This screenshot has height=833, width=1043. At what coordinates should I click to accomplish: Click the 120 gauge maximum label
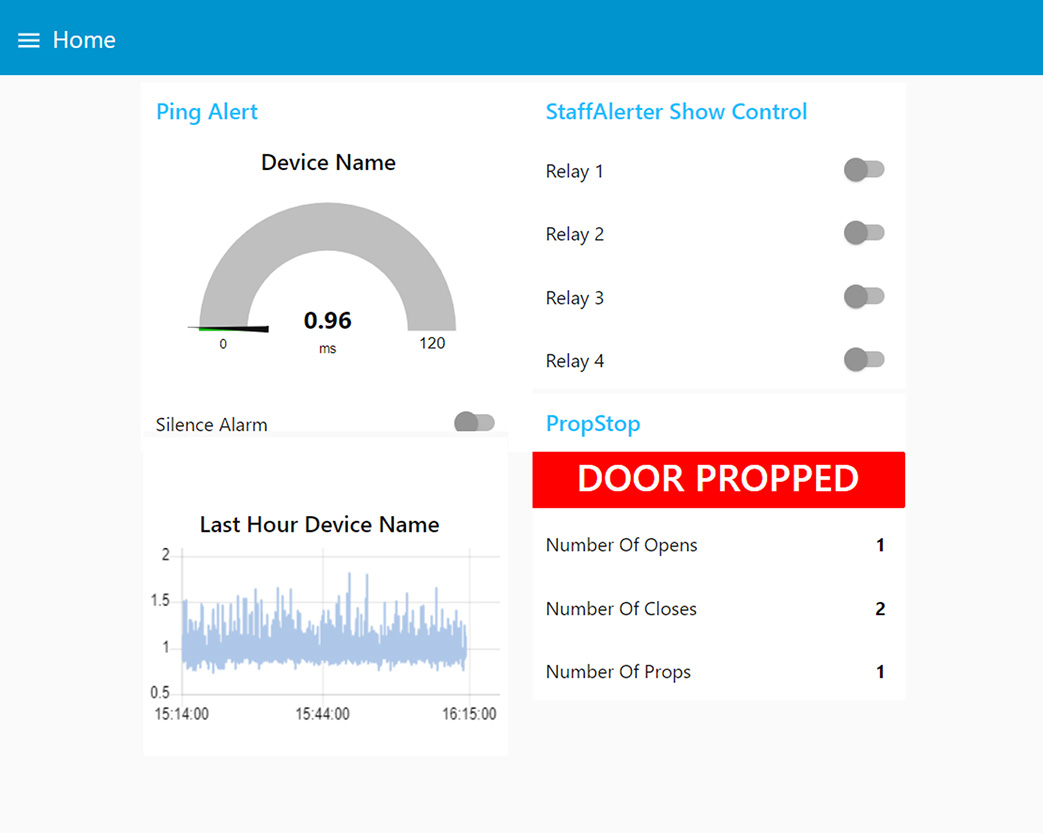pyautogui.click(x=431, y=343)
